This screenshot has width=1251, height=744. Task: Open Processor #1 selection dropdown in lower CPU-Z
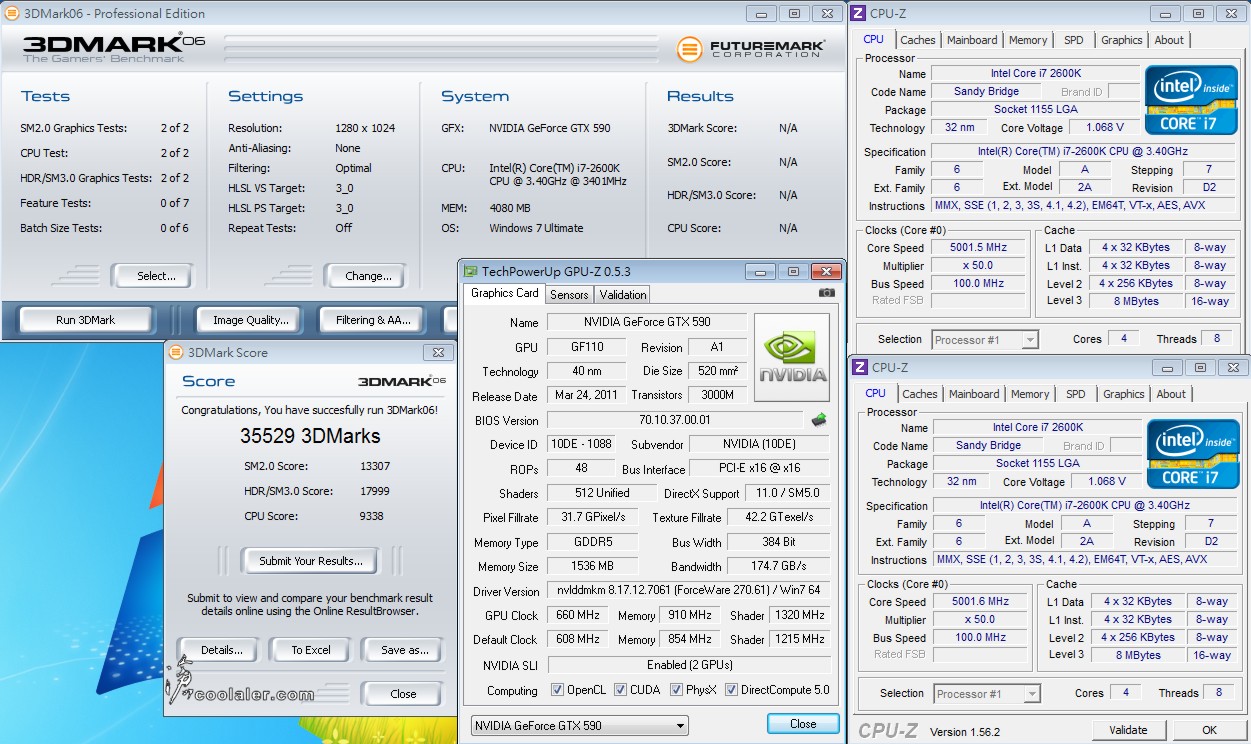pos(986,694)
